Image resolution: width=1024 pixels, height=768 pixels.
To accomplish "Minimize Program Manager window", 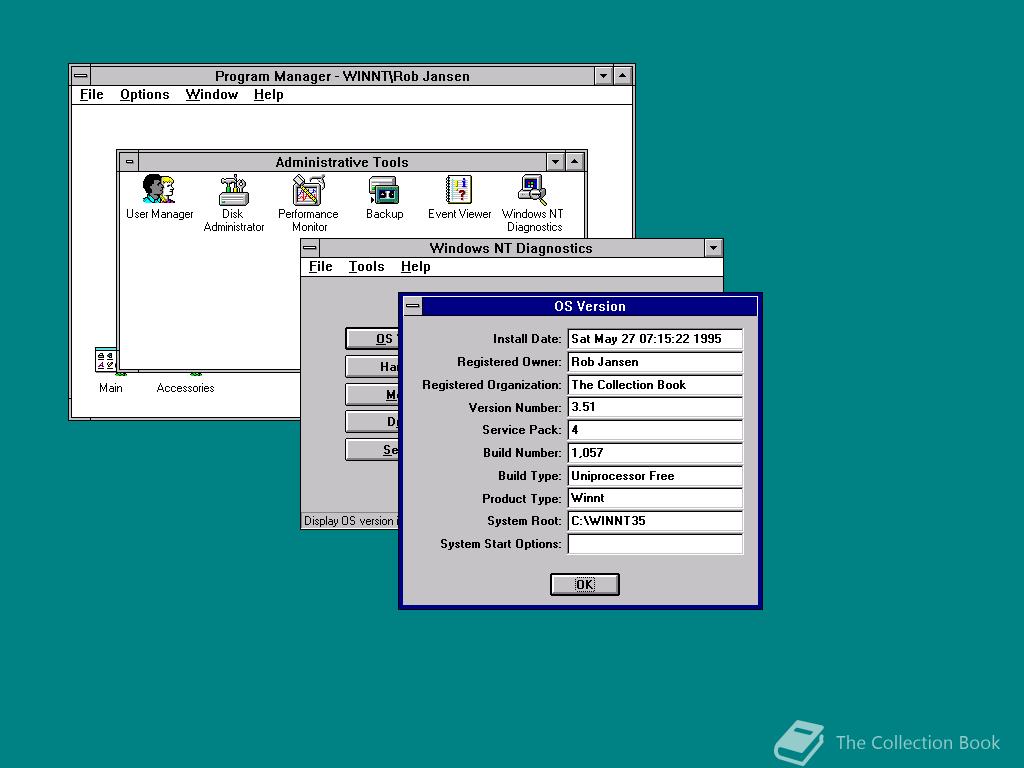I will (x=603, y=76).
